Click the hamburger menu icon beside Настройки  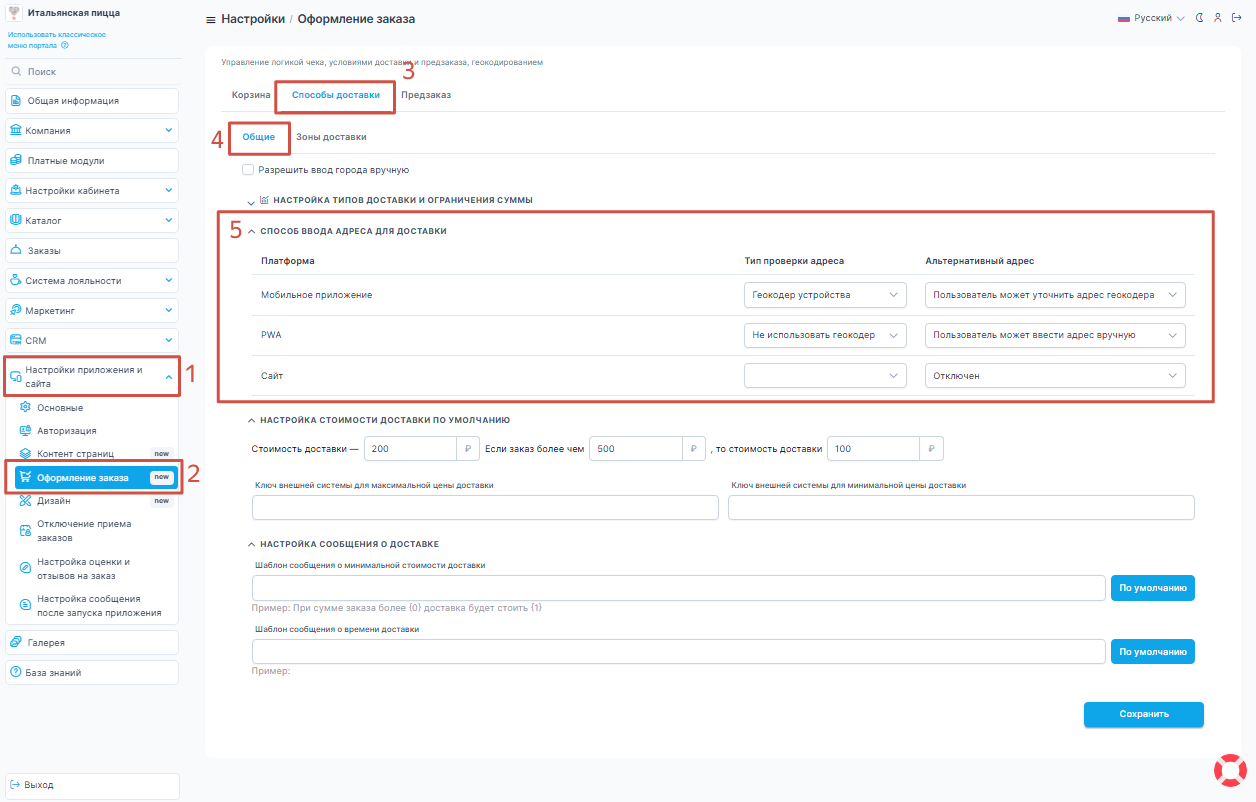click(210, 20)
